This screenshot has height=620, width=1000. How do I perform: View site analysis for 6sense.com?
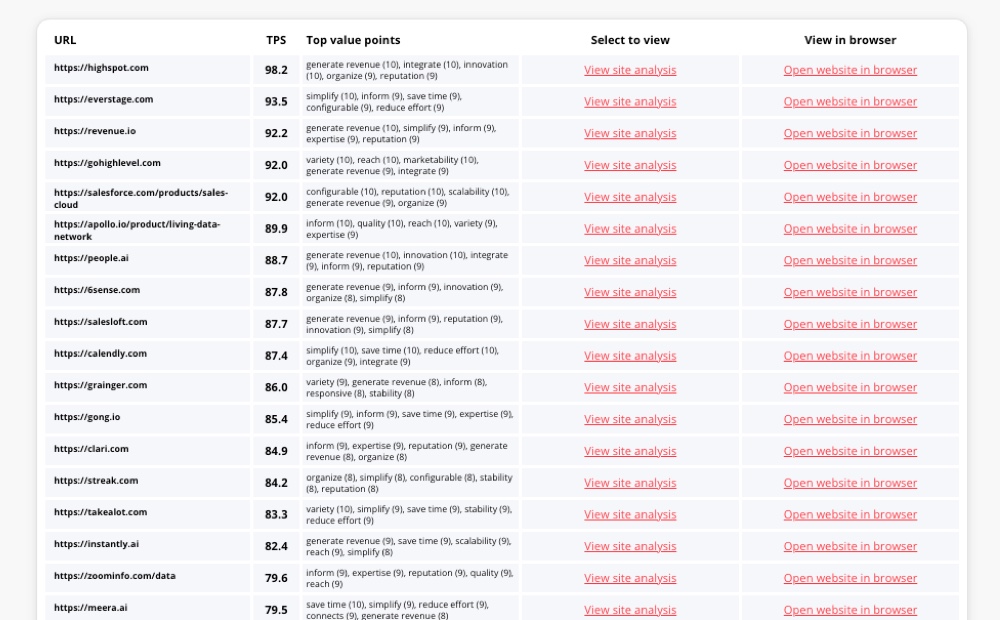click(630, 293)
